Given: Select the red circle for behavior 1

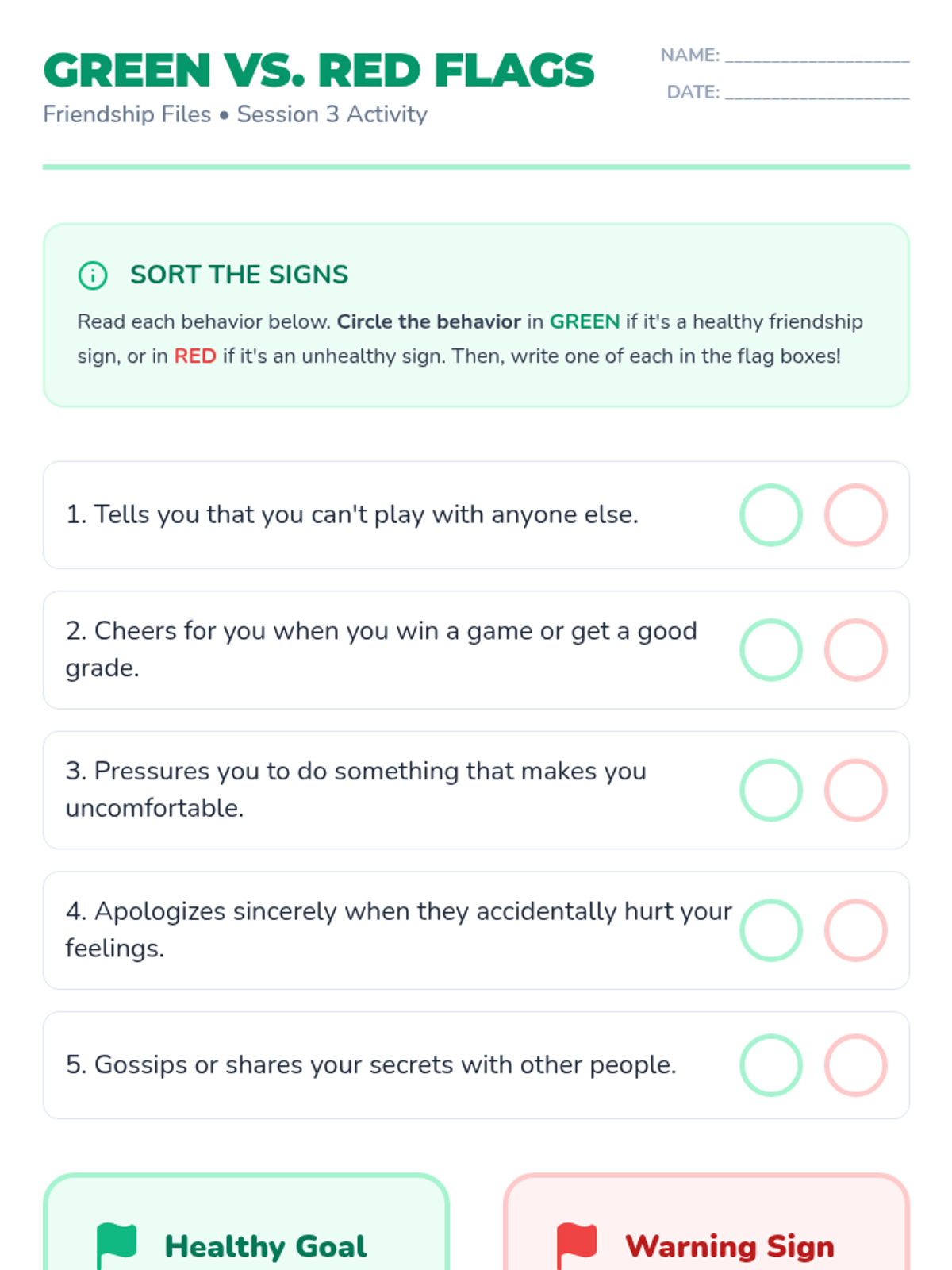Looking at the screenshot, I should [855, 515].
